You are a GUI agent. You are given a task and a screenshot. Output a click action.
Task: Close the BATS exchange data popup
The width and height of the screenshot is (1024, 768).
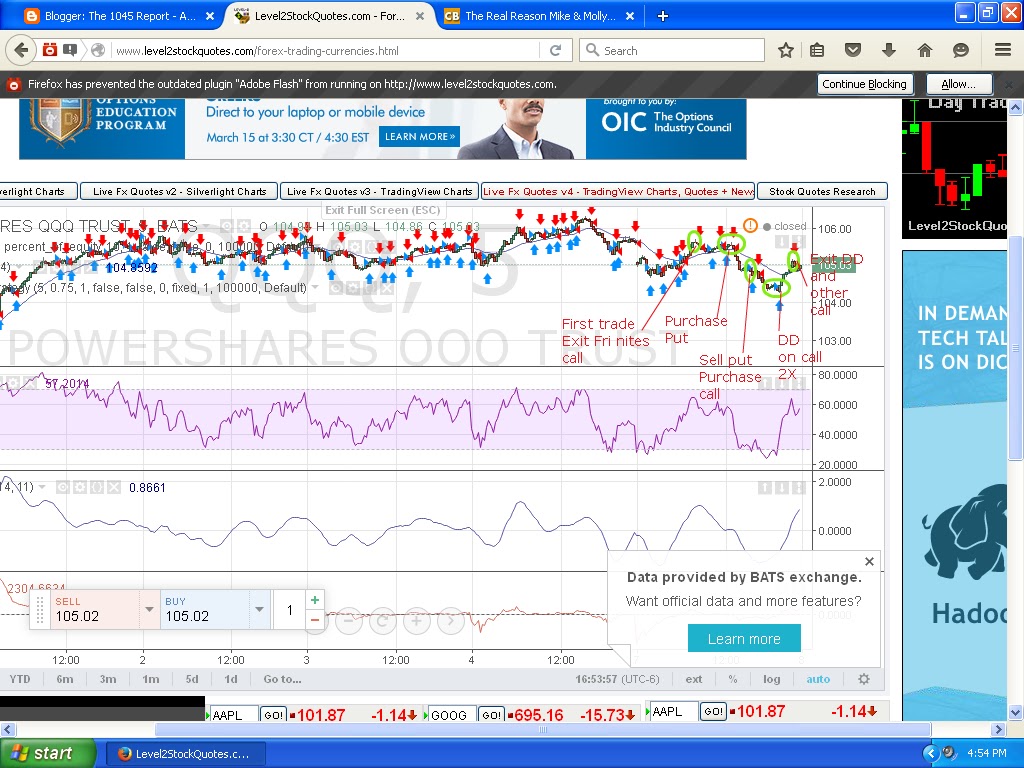pyautogui.click(x=869, y=562)
